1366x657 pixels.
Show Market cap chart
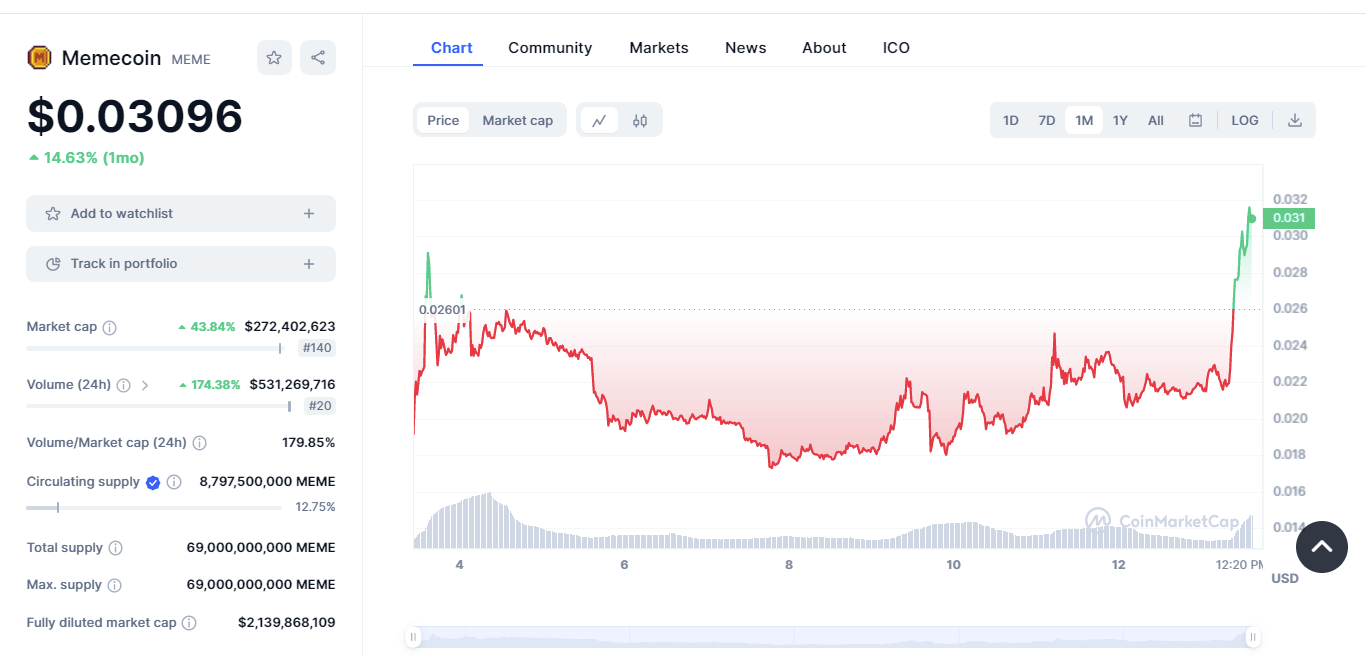click(518, 120)
